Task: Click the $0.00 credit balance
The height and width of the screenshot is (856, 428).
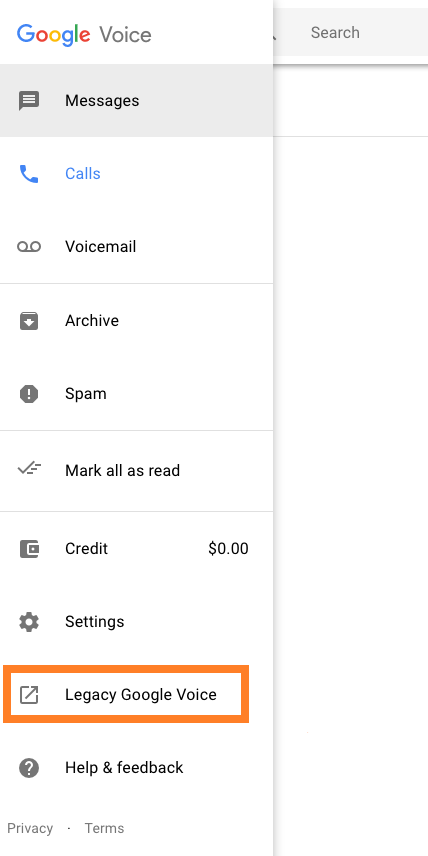Action: (x=228, y=549)
